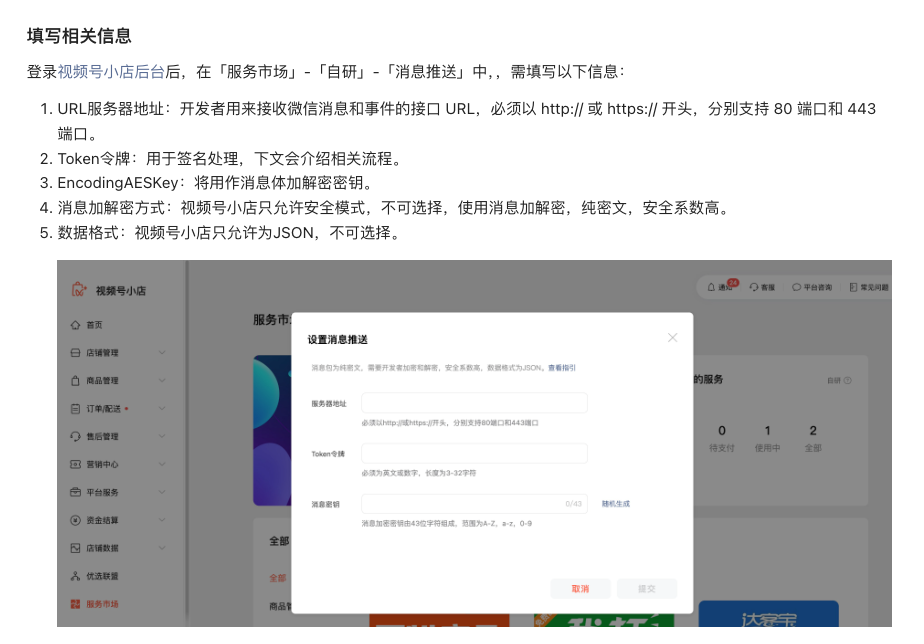The width and height of the screenshot is (924, 644).
Task: Expand the 店铺数据 chevron
Action: [x=162, y=548]
